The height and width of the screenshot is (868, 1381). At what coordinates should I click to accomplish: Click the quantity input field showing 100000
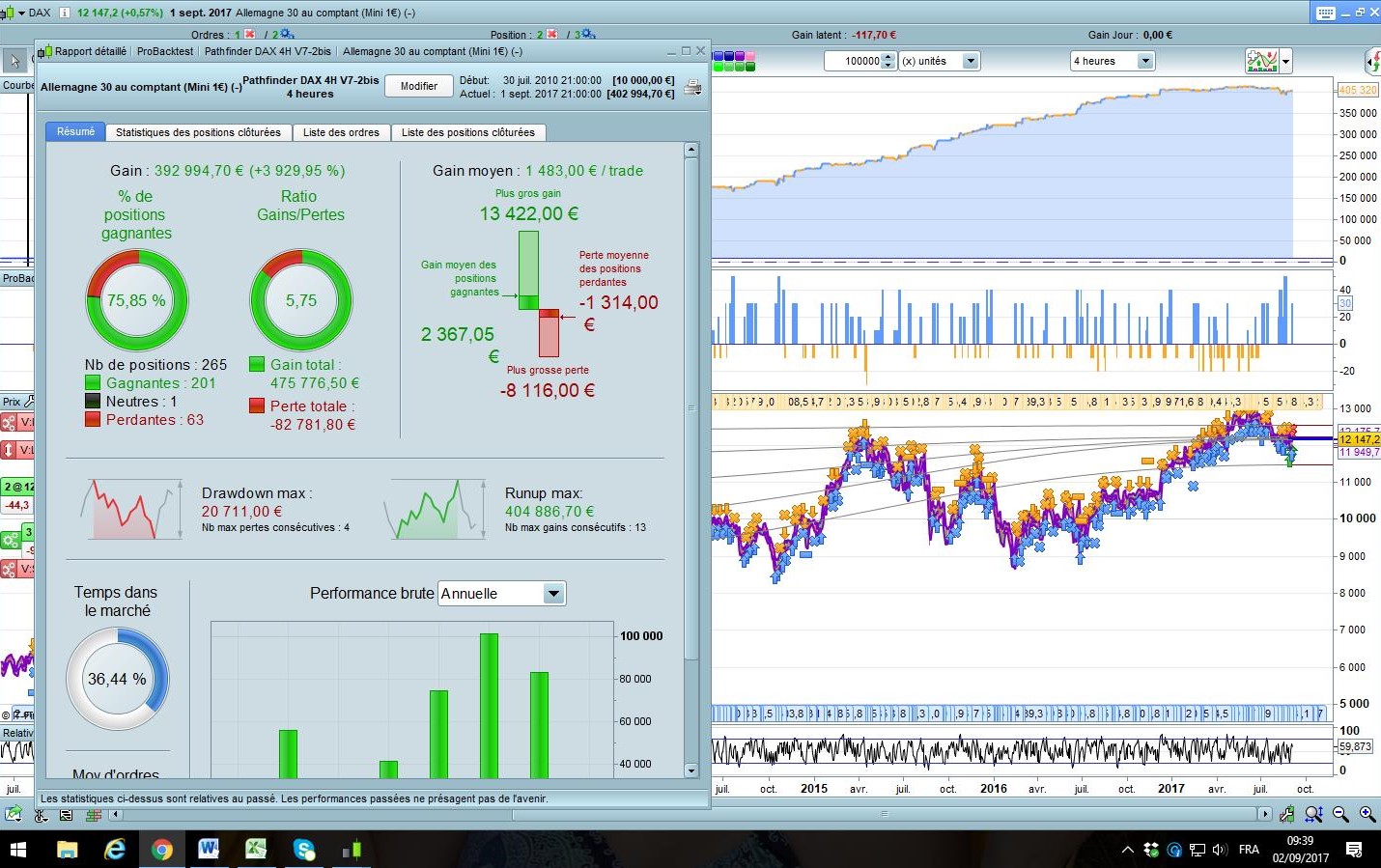click(853, 61)
